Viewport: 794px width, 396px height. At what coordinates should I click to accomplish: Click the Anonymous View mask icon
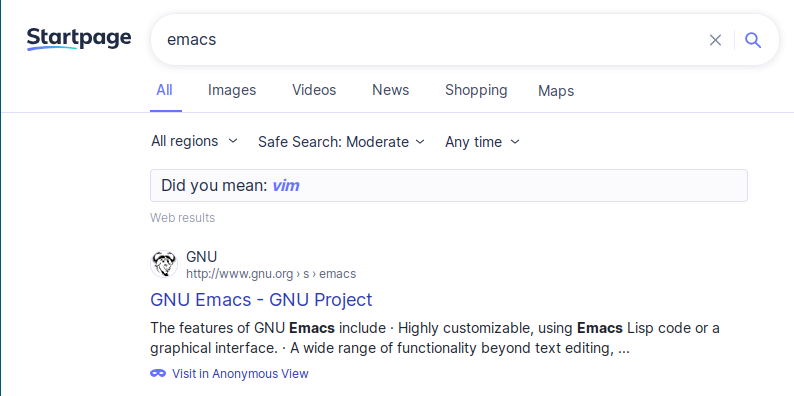click(x=158, y=374)
